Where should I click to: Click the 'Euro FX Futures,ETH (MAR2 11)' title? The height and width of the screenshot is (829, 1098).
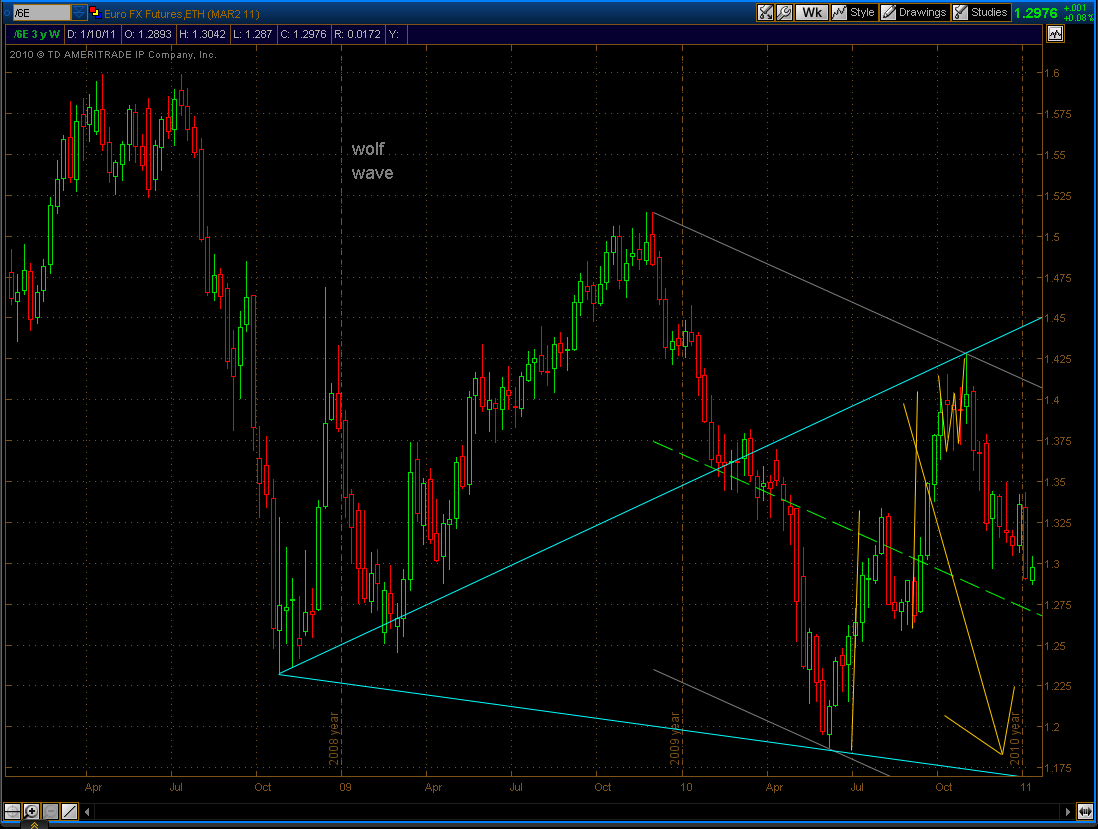click(181, 13)
